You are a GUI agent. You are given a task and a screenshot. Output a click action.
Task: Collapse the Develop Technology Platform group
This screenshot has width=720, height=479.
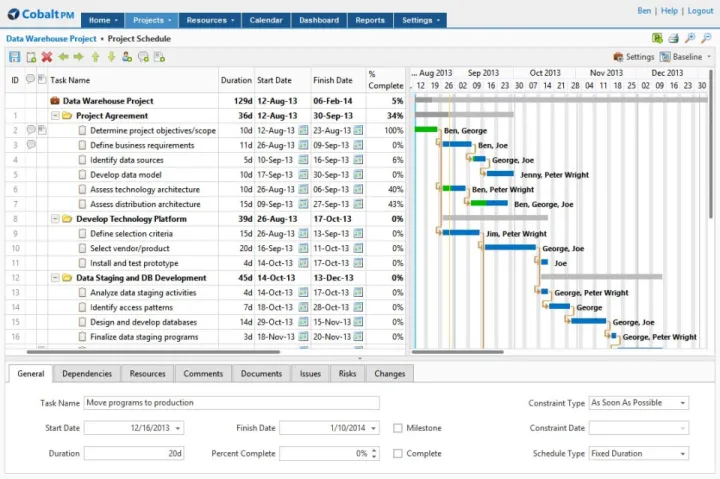[55, 219]
